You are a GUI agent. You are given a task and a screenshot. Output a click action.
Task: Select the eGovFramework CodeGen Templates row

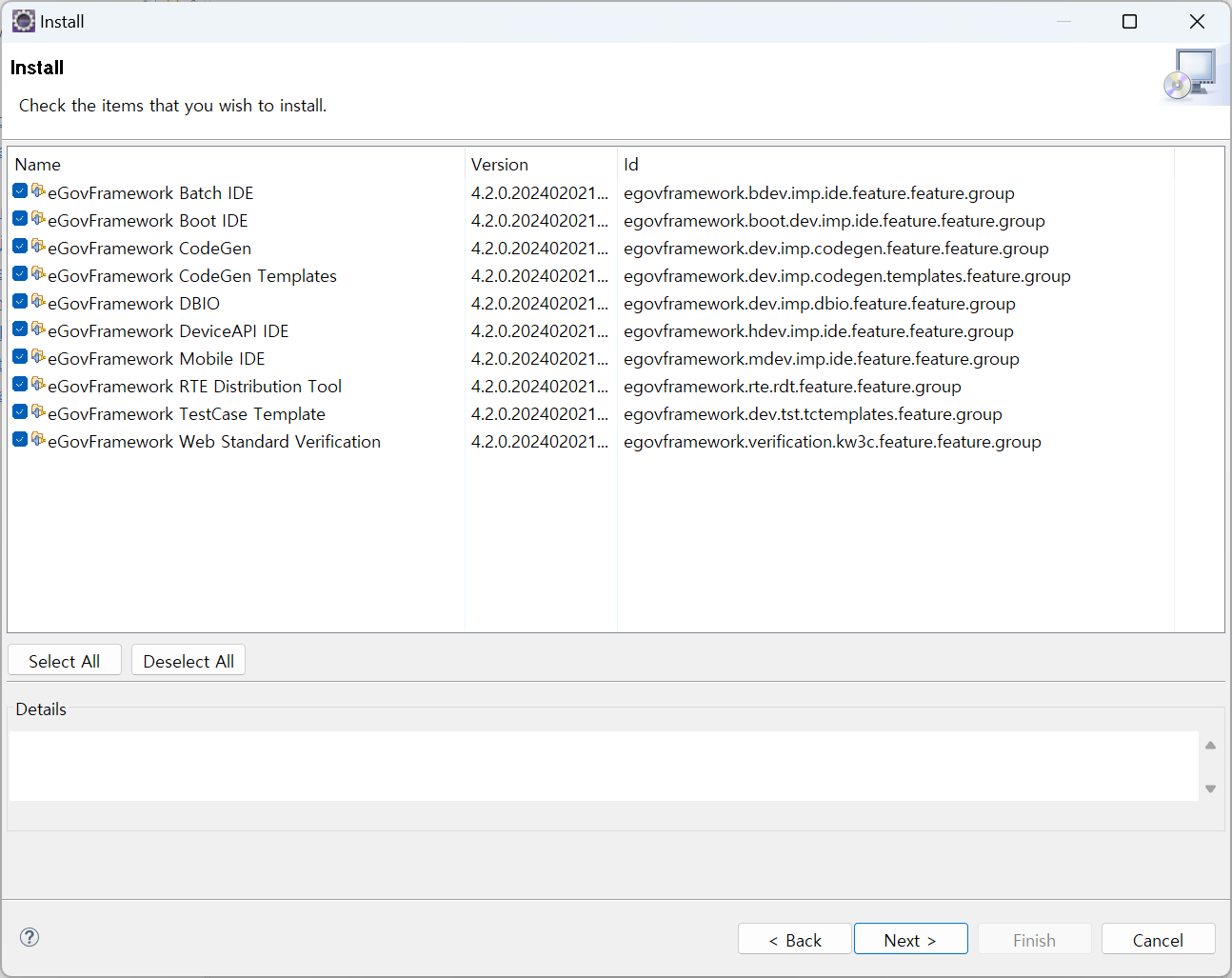pos(191,276)
